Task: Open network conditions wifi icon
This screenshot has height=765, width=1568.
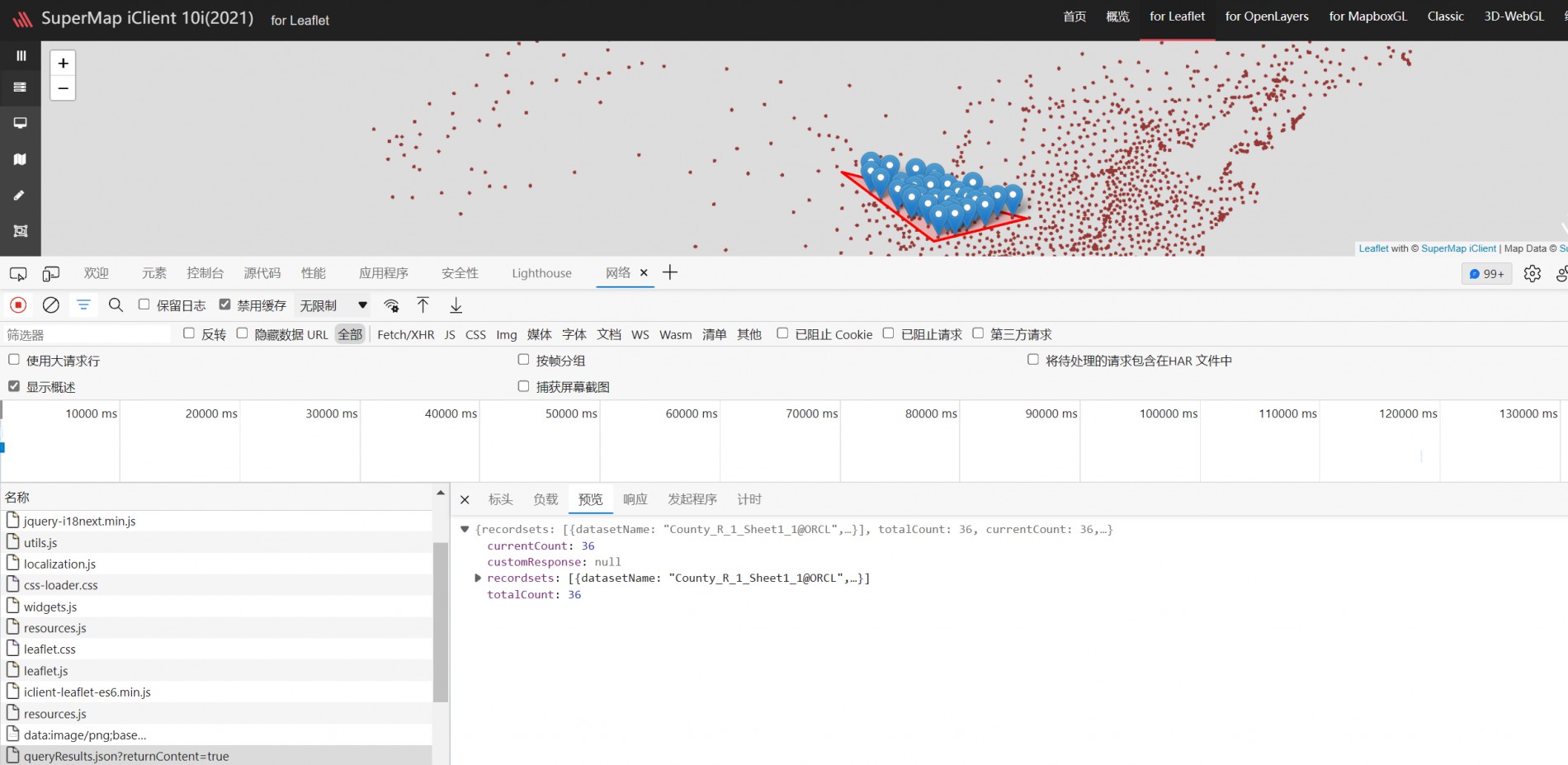Action: 392,305
